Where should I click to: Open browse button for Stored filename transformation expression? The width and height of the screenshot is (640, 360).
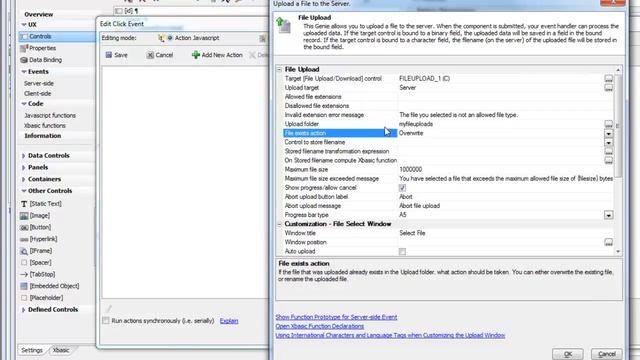[x=608, y=151]
